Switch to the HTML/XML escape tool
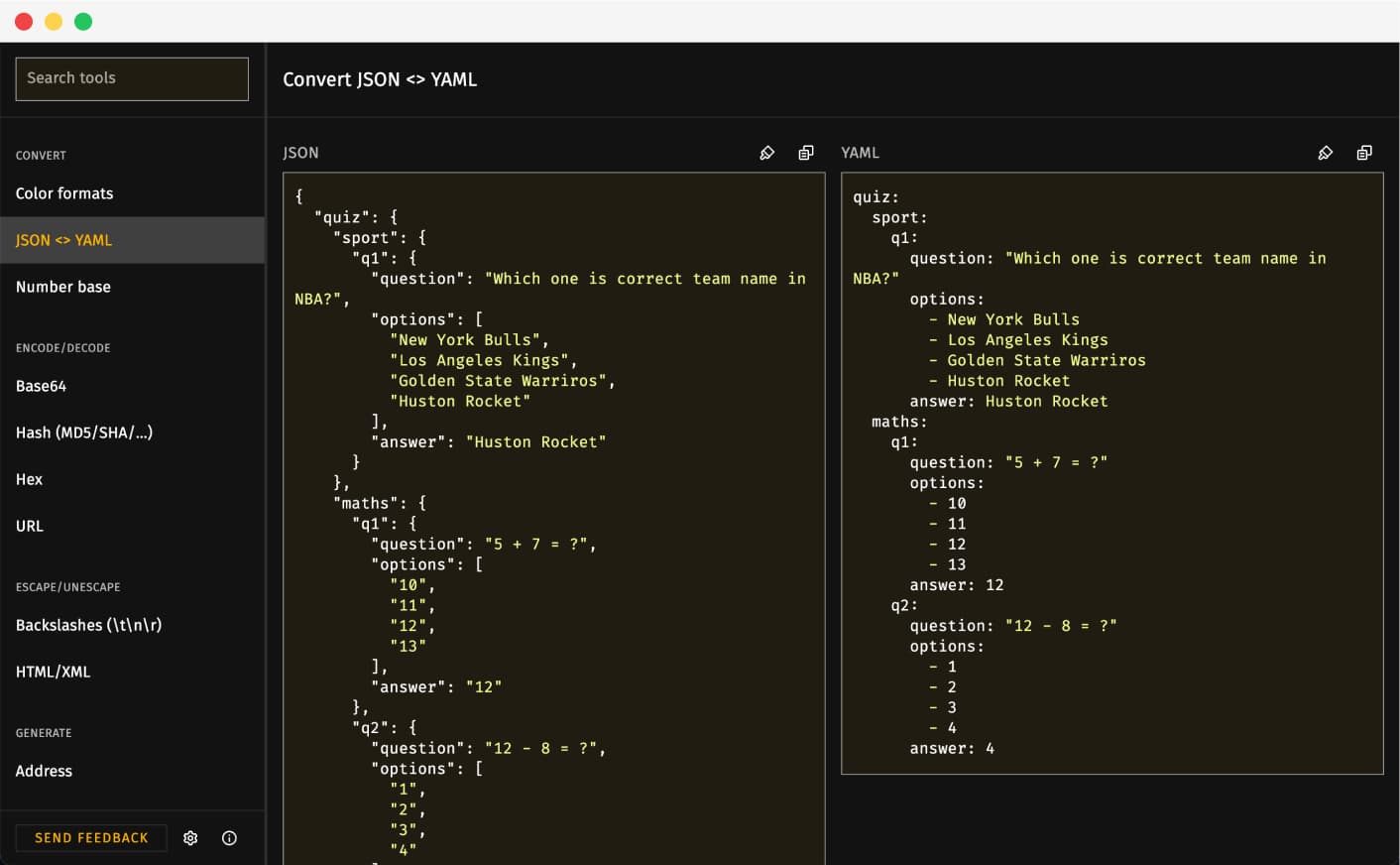This screenshot has width=1400, height=865. click(x=132, y=672)
